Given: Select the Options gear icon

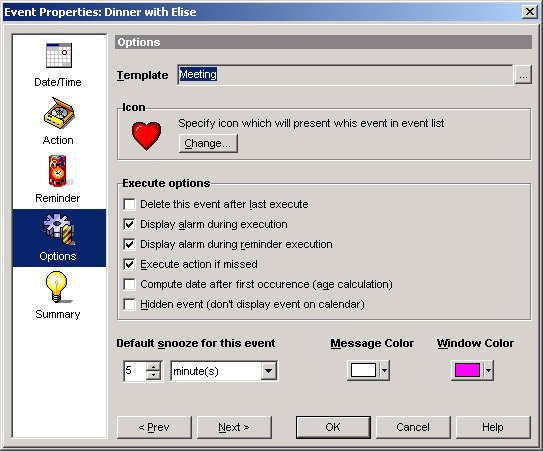Looking at the screenshot, I should 58,229.
